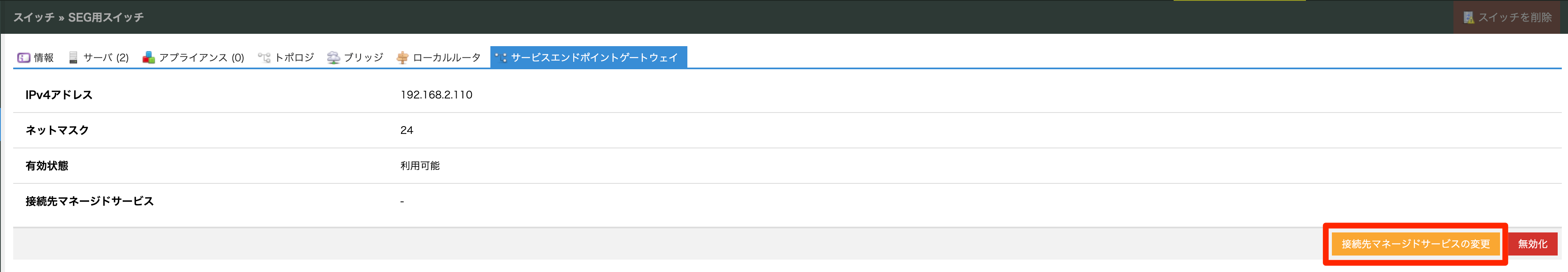The image size is (1568, 272).
Task: Click the ブリッジ cloud icon
Action: 333,57
